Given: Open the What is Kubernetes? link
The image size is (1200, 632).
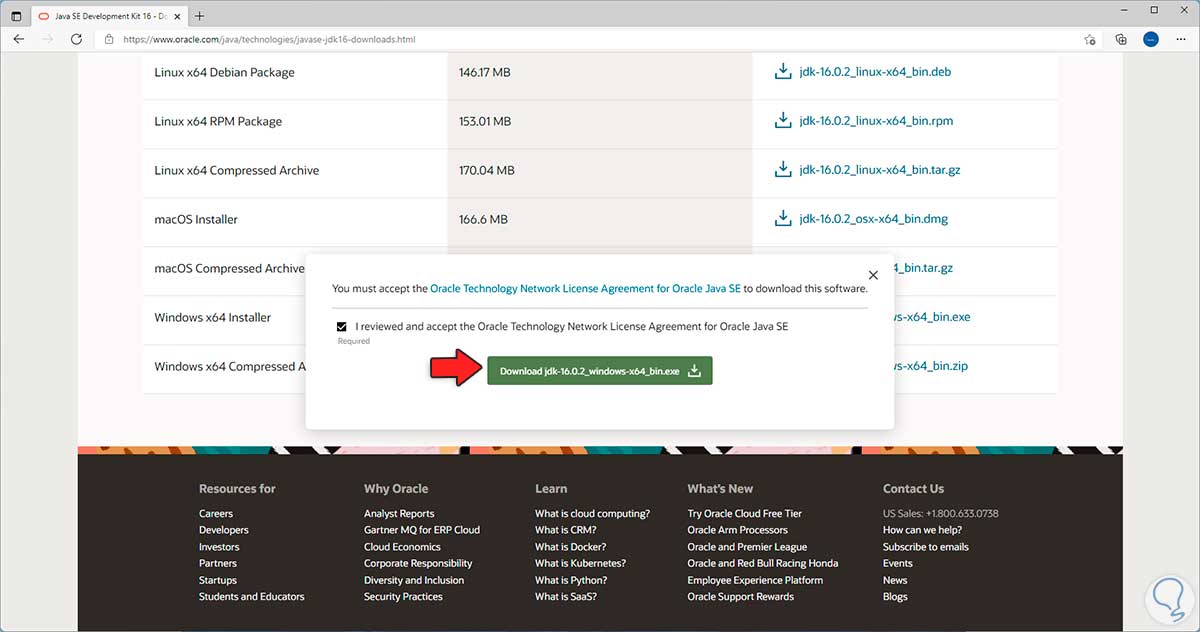Looking at the screenshot, I should (x=580, y=563).
